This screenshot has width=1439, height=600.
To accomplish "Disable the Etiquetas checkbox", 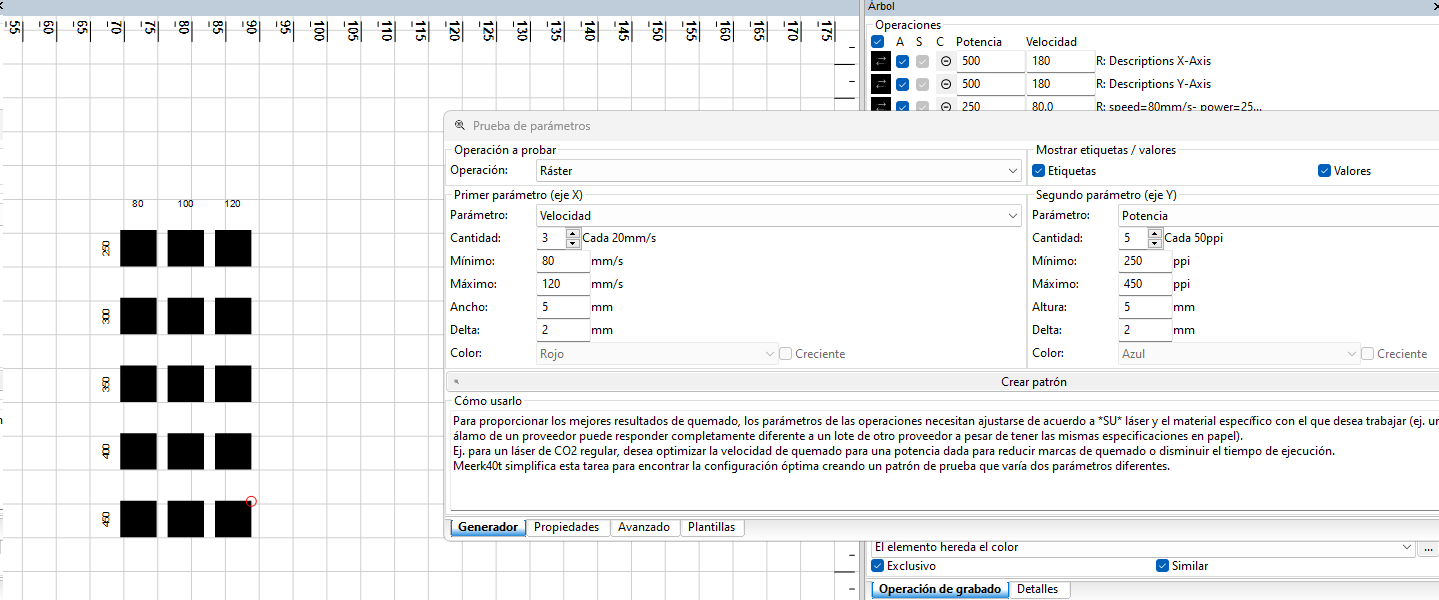I will click(x=1039, y=171).
